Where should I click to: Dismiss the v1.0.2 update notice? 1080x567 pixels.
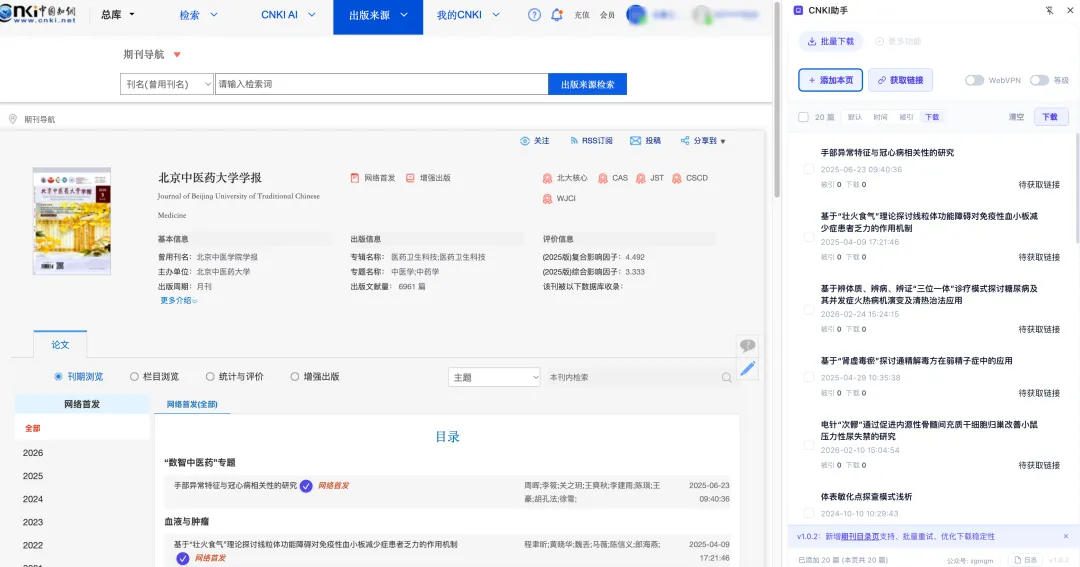(1066, 536)
